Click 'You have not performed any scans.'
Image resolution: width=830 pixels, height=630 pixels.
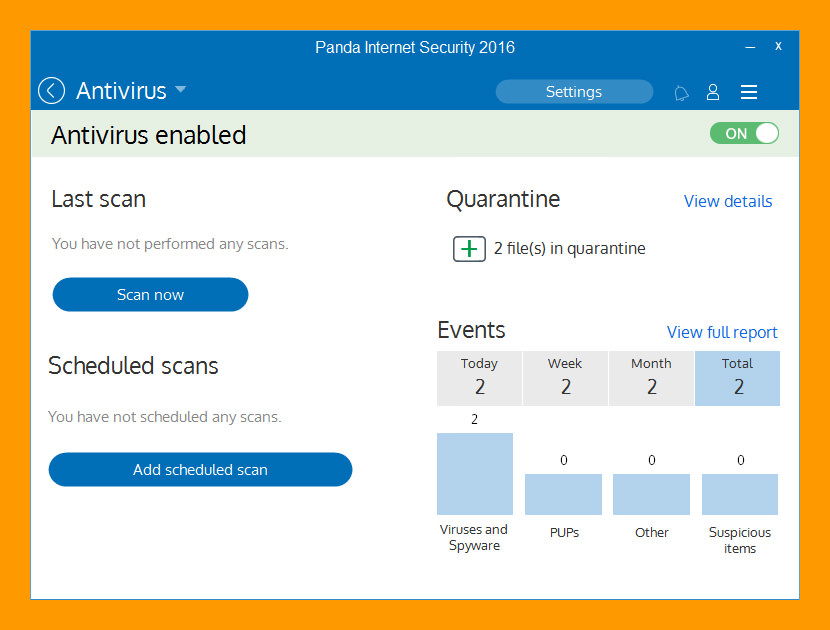coord(170,244)
